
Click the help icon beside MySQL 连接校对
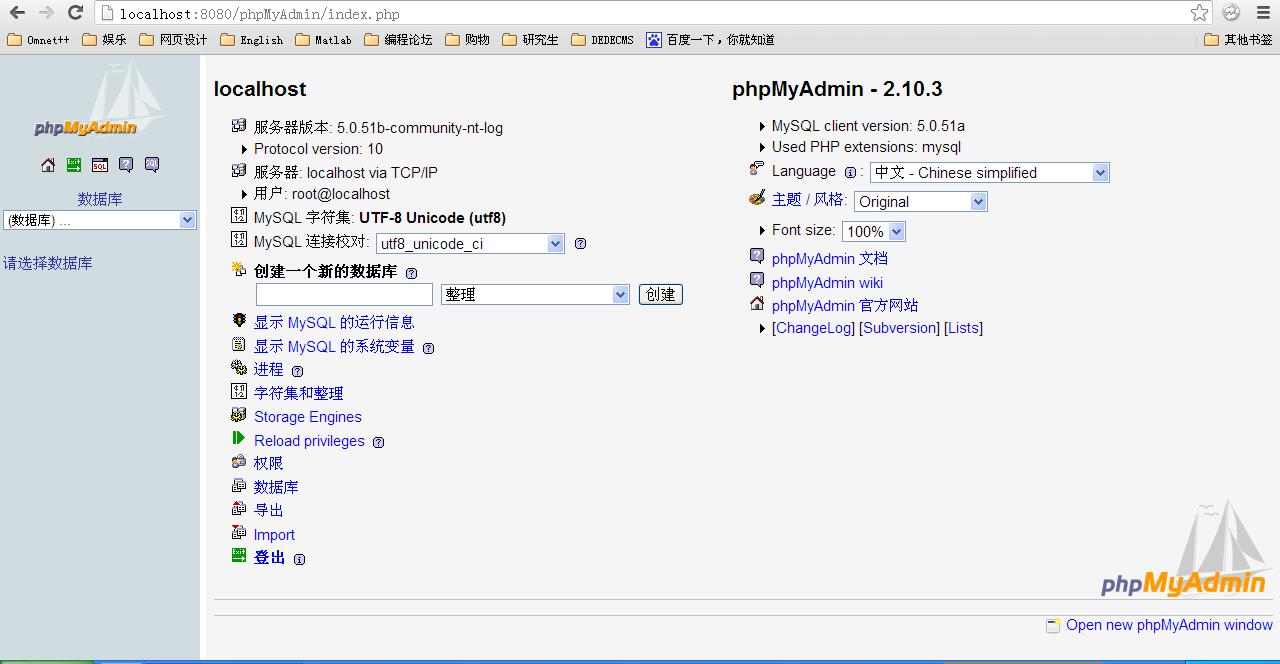click(580, 243)
